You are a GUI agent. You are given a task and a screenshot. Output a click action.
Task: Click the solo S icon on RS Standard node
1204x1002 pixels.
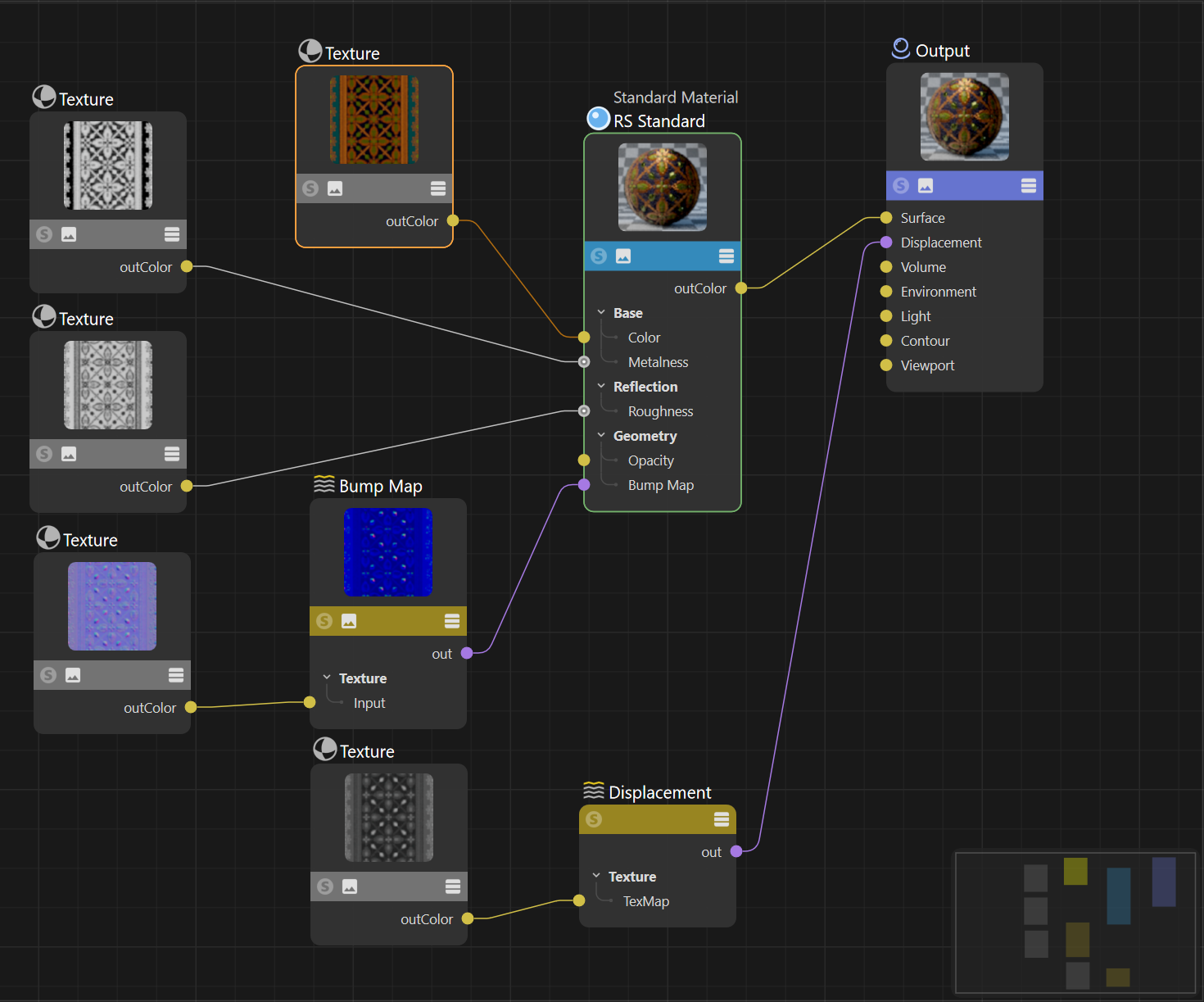599,256
